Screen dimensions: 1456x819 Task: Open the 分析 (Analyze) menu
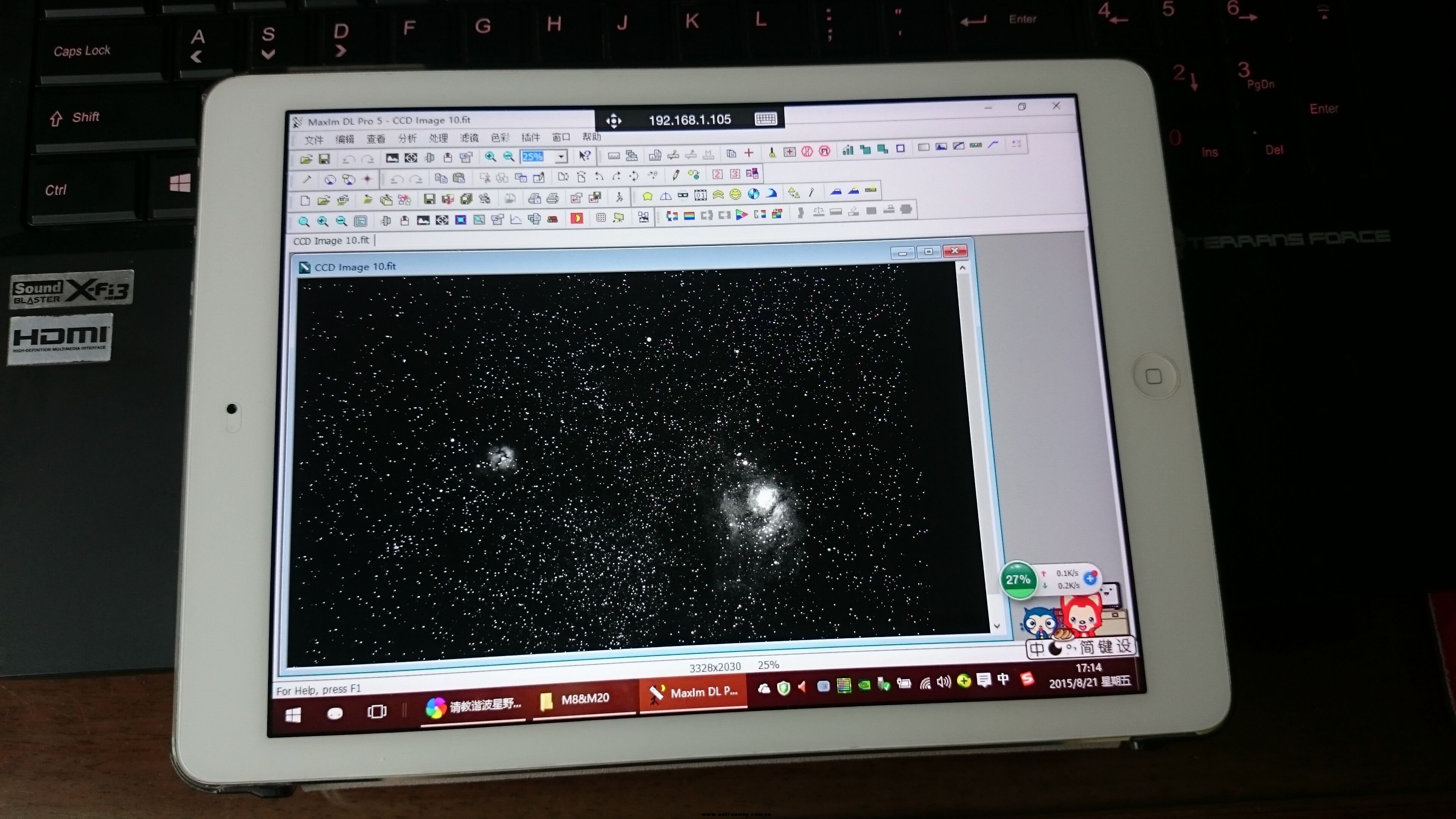(407, 138)
